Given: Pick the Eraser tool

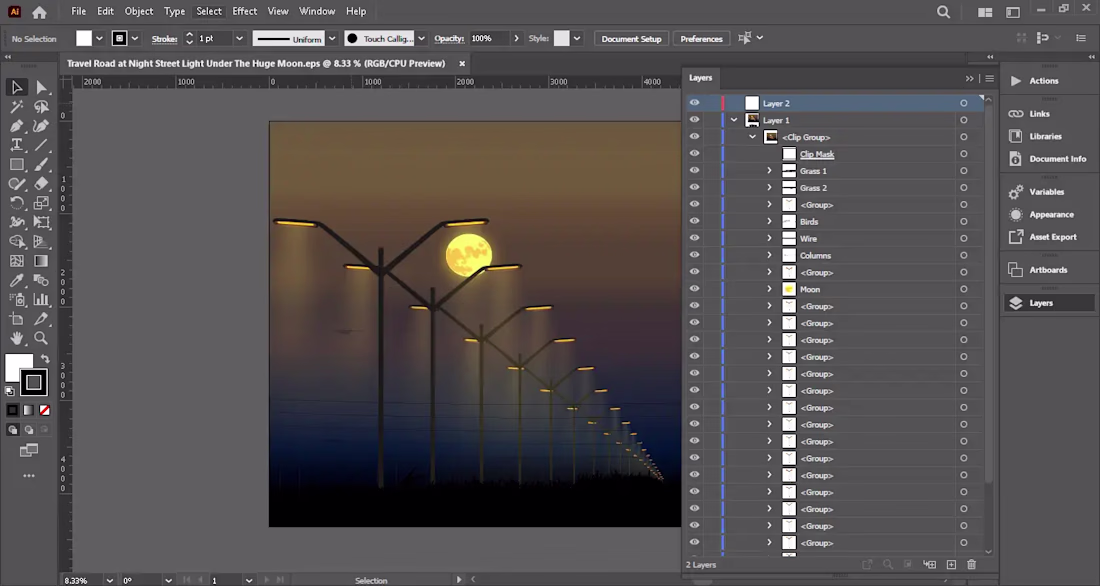Looking at the screenshot, I should [41, 184].
